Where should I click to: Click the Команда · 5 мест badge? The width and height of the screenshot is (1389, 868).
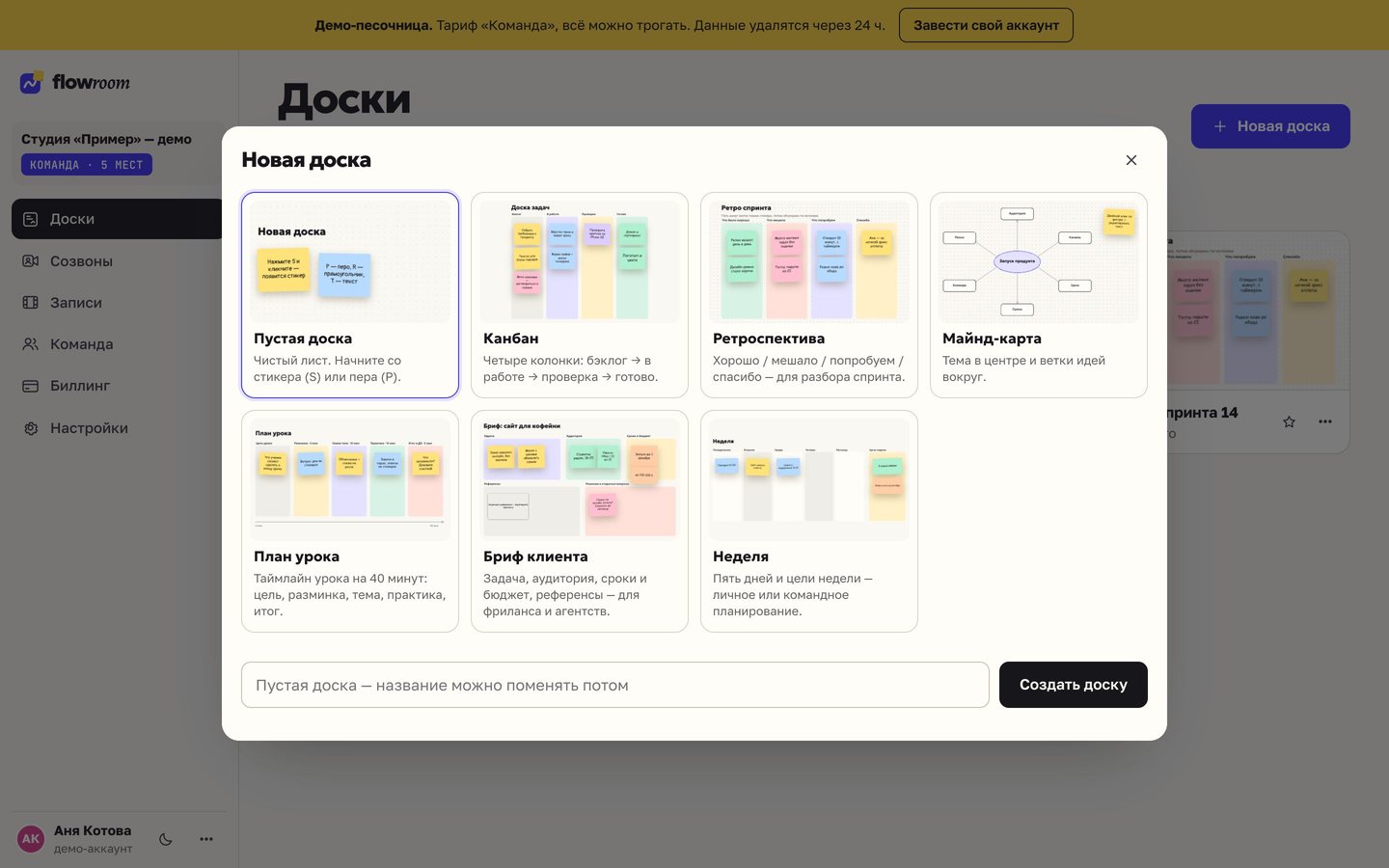click(87, 165)
